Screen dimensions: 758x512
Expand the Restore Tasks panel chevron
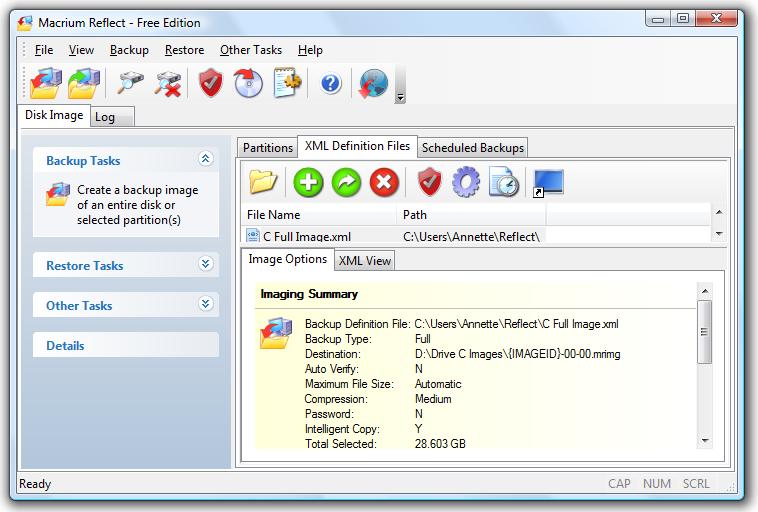coord(205,263)
